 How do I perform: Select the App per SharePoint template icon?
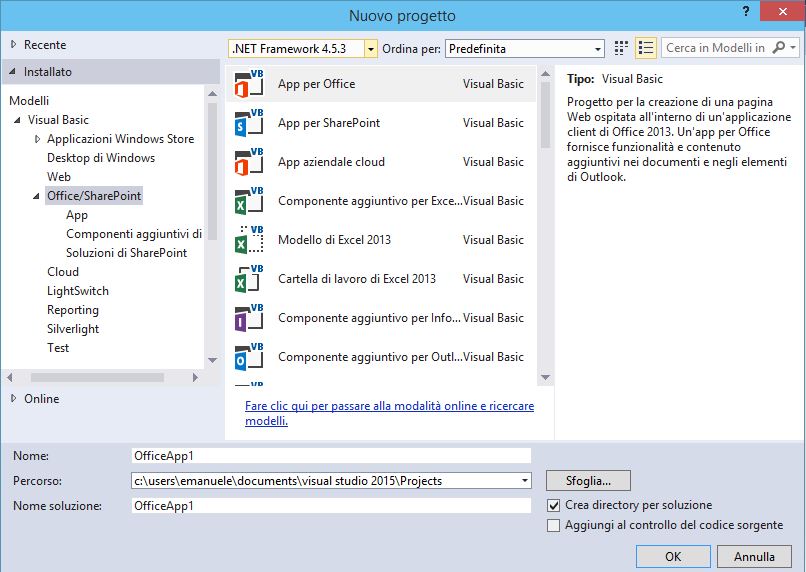click(249, 123)
